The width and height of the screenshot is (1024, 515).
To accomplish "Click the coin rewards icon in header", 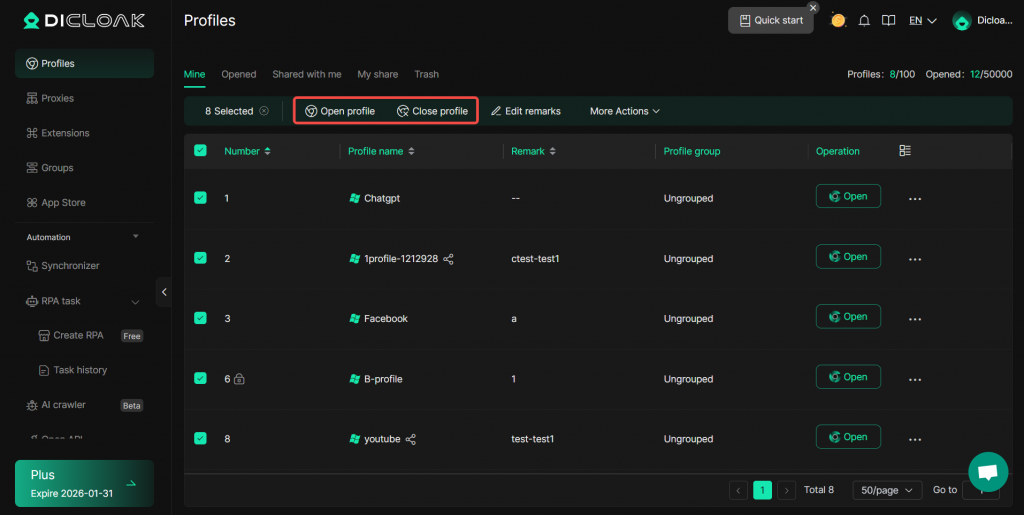I will tap(838, 21).
